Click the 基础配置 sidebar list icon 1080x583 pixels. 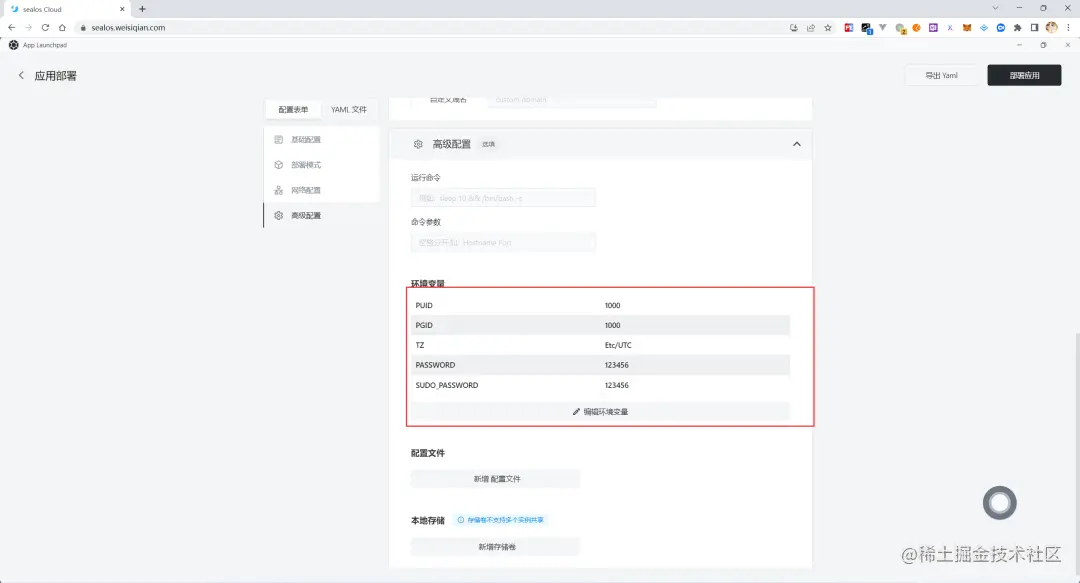coord(278,139)
